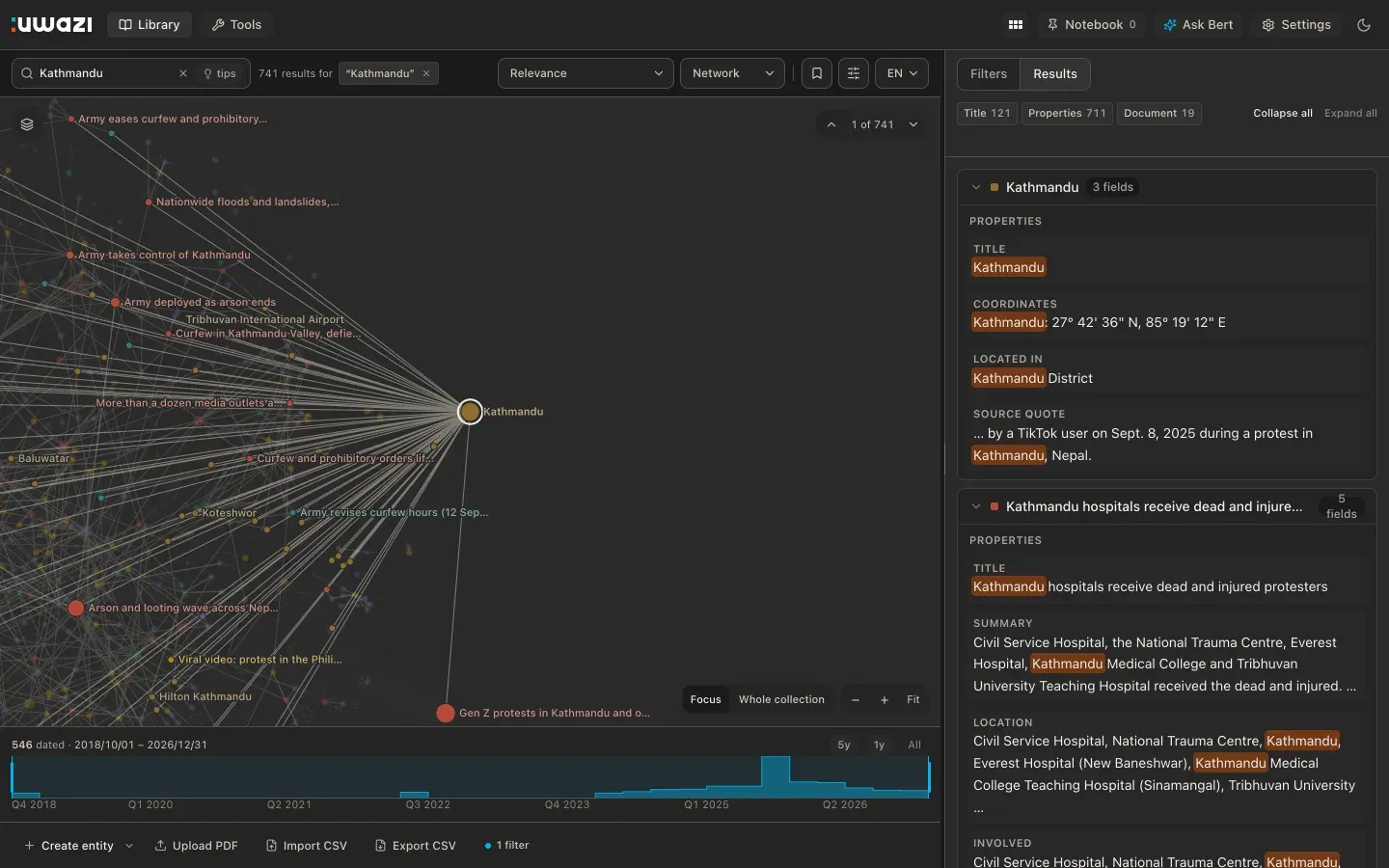Click the Upload PDF button
The height and width of the screenshot is (868, 1389).
(197, 846)
